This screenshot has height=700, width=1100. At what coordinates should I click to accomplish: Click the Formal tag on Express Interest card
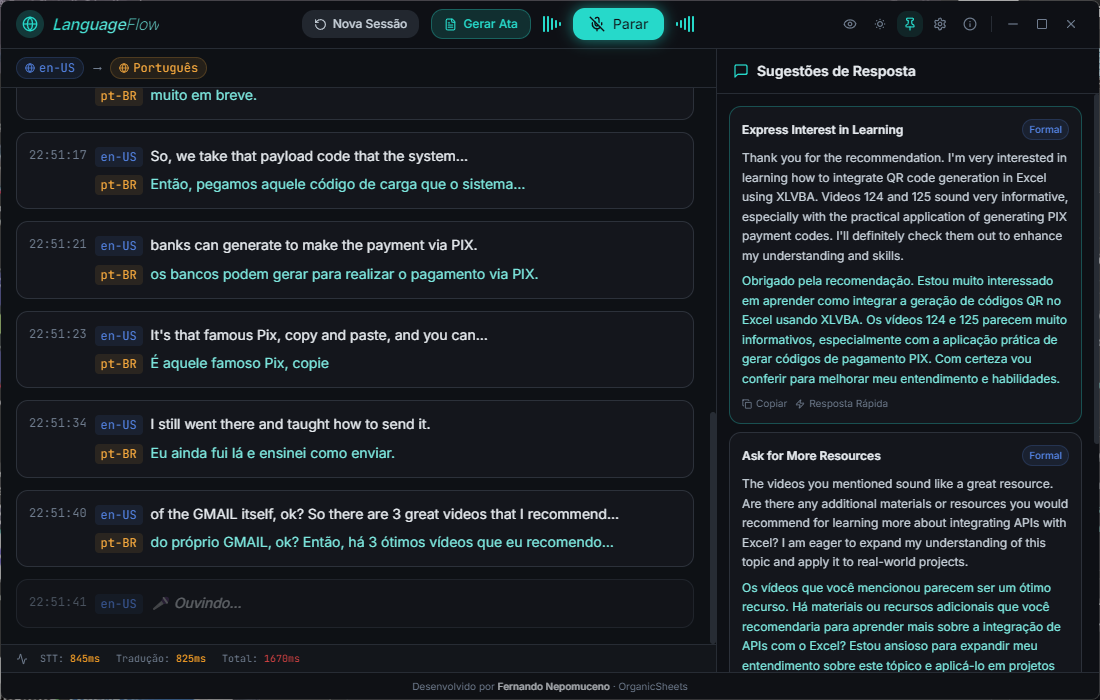click(1045, 130)
